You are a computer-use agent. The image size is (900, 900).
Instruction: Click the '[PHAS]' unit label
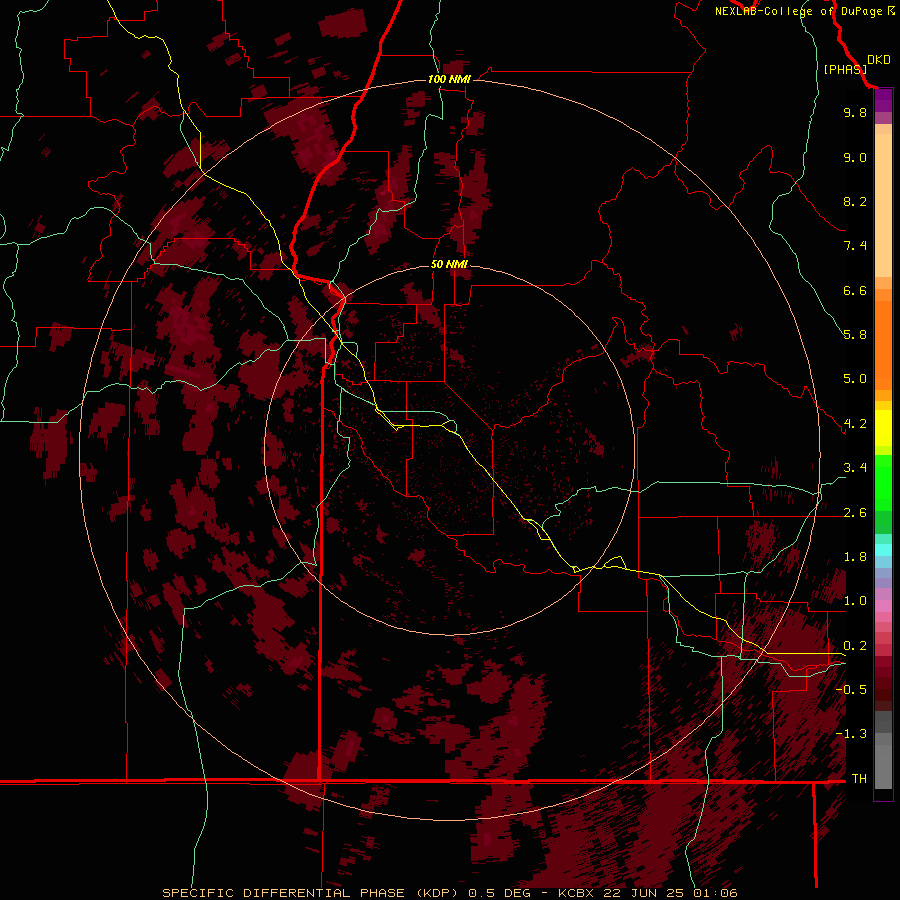pyautogui.click(x=845, y=69)
